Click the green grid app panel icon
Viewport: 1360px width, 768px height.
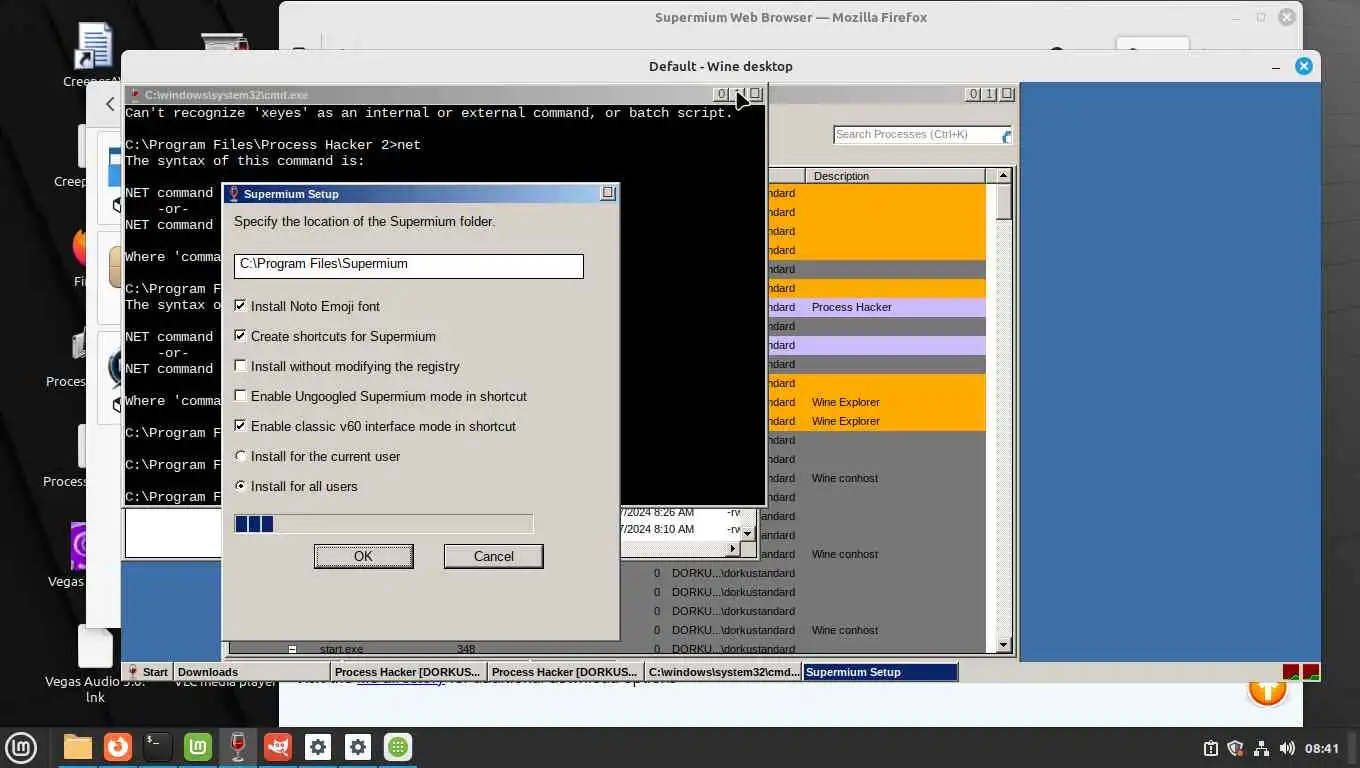(x=398, y=747)
